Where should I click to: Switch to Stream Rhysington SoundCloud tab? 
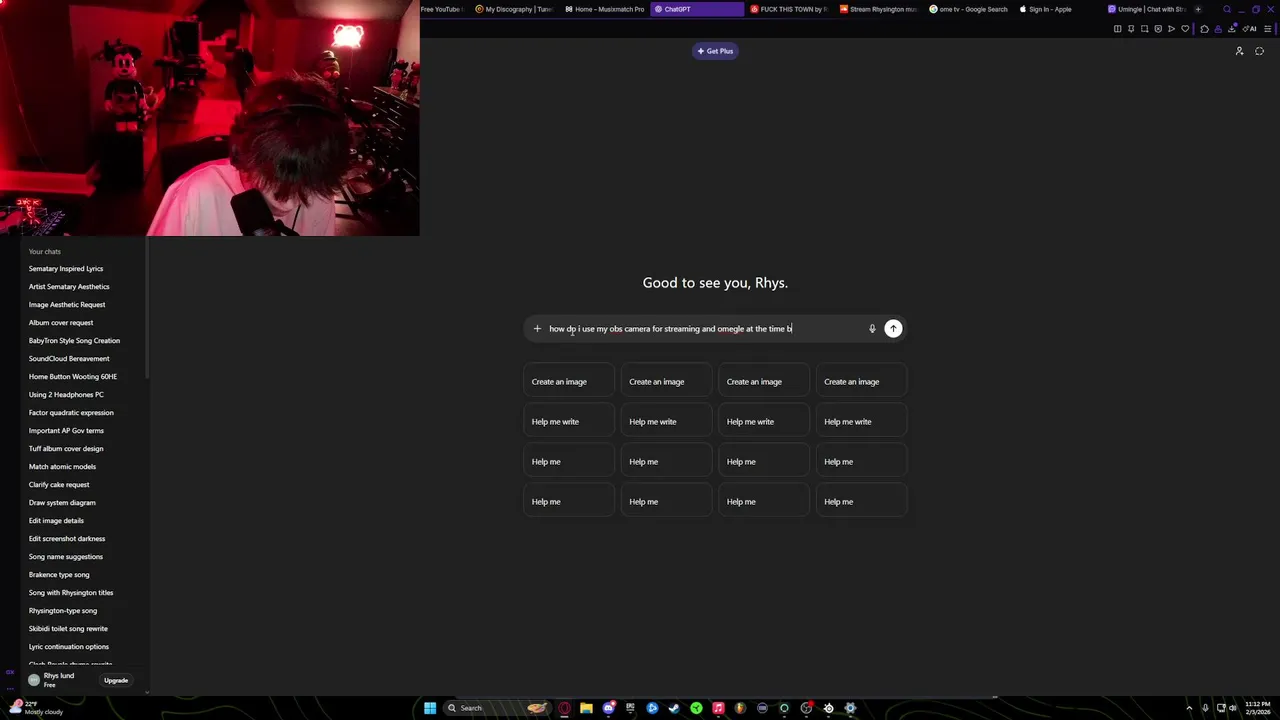(x=878, y=9)
